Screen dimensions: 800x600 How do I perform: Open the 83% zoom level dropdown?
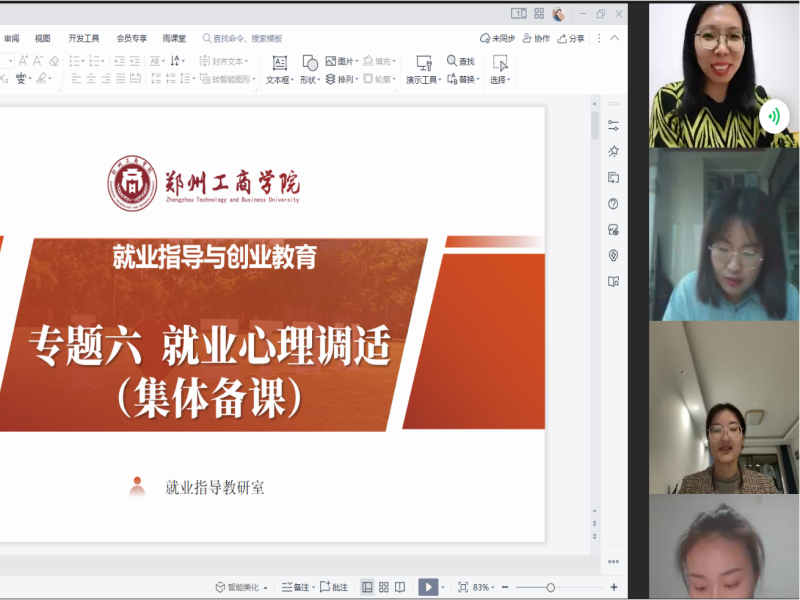point(483,587)
